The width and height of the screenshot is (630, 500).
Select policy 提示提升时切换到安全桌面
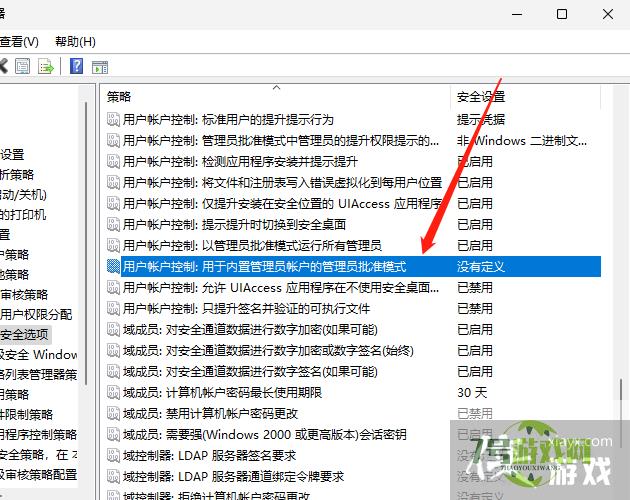click(x=234, y=224)
